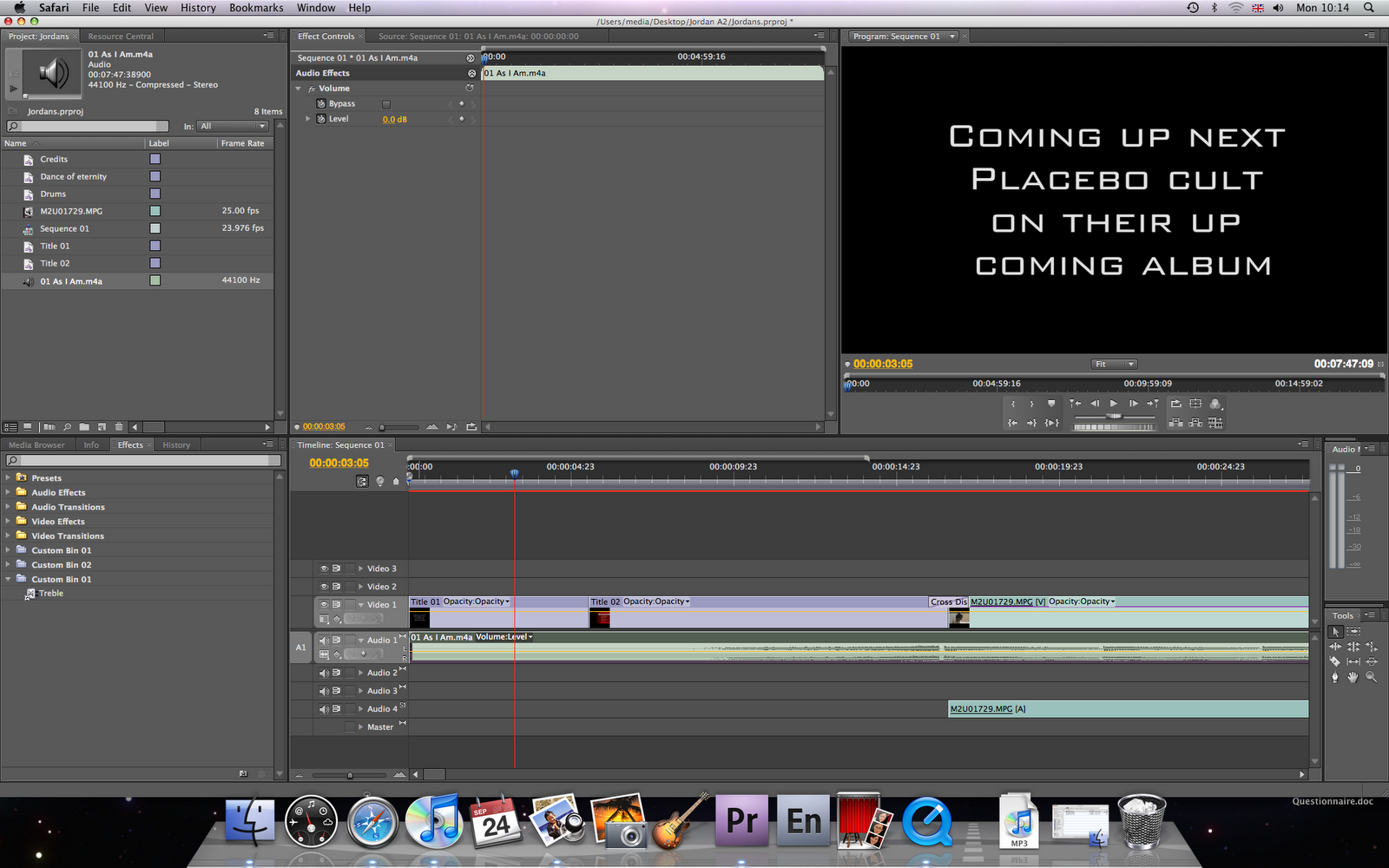Expand the Video Transitions folder
The image size is (1389, 868).
(8, 536)
